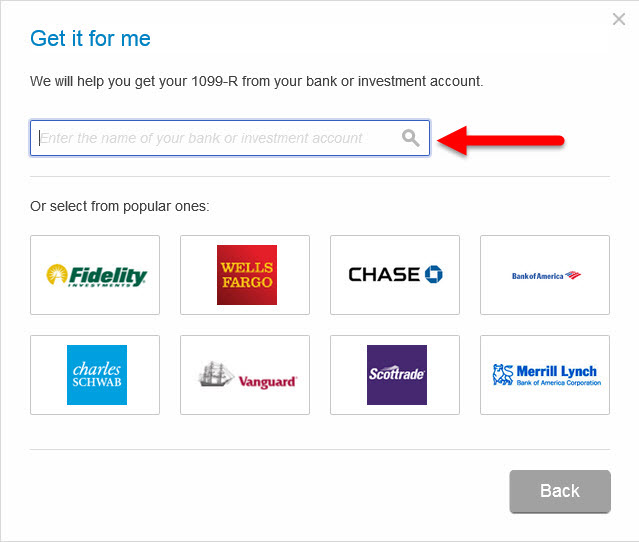This screenshot has width=639, height=542.
Task: Click the Bank of America flag emblem
Action: pyautogui.click(x=573, y=275)
